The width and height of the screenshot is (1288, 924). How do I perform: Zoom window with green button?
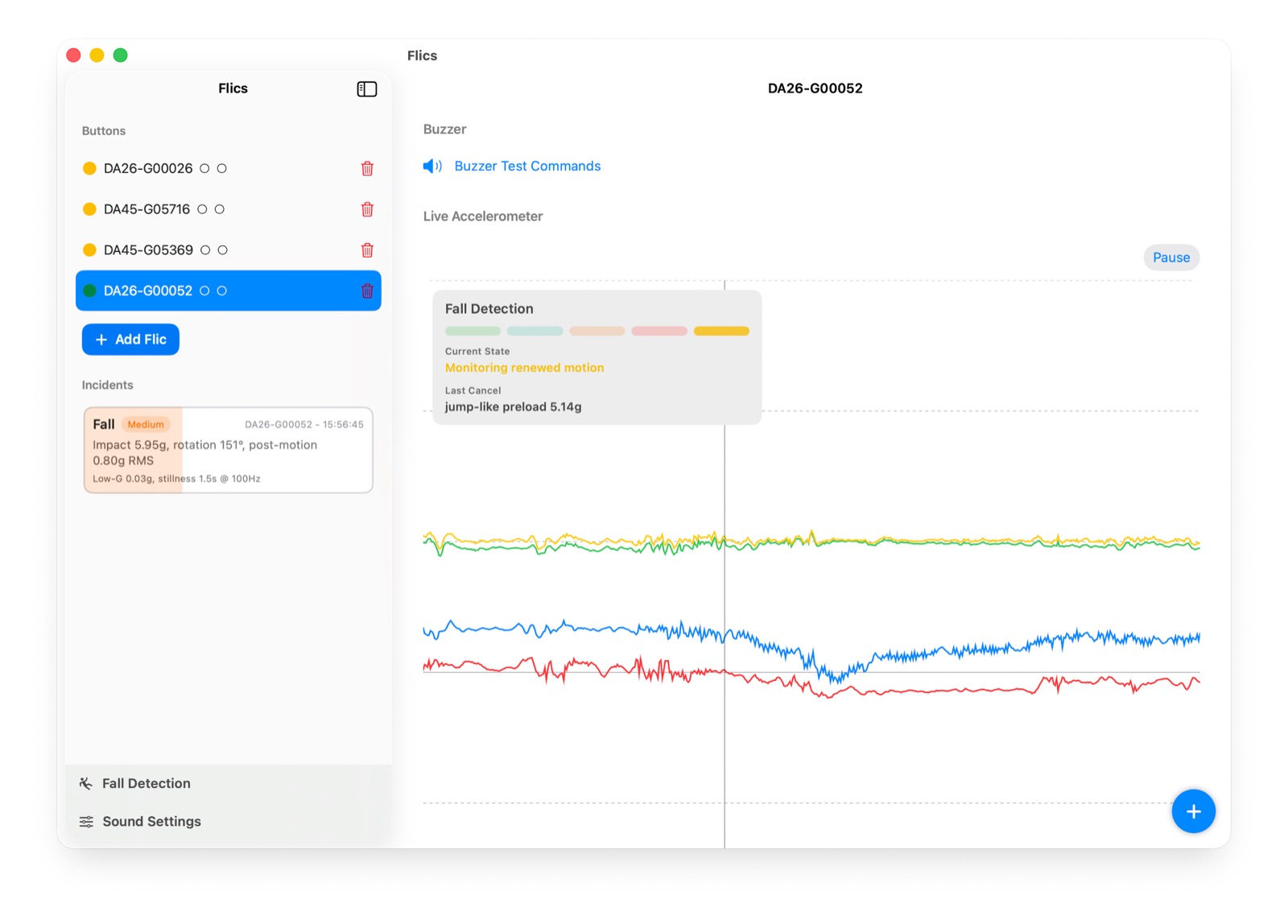tap(120, 55)
